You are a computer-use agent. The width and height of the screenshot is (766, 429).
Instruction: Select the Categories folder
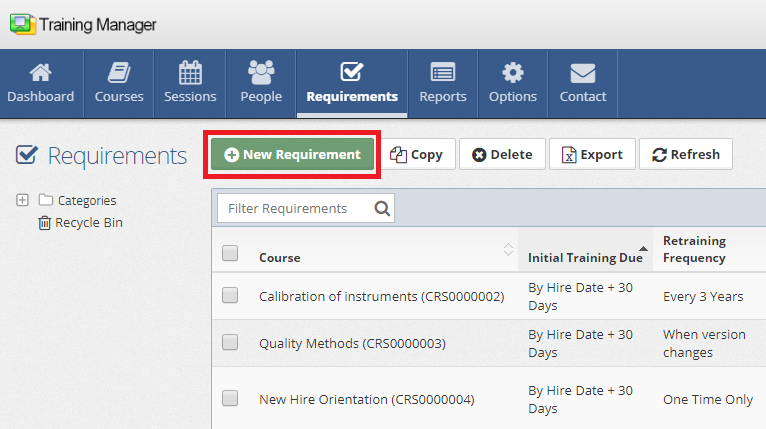click(78, 200)
